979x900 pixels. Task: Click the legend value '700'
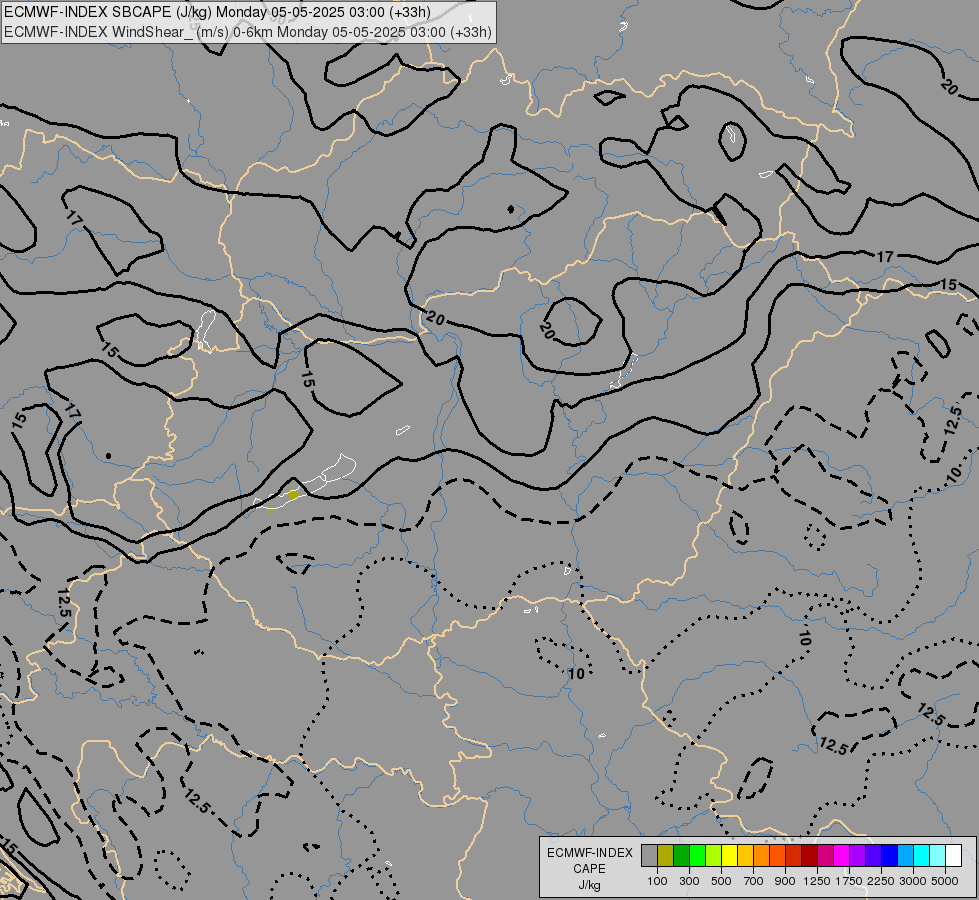pos(754,881)
